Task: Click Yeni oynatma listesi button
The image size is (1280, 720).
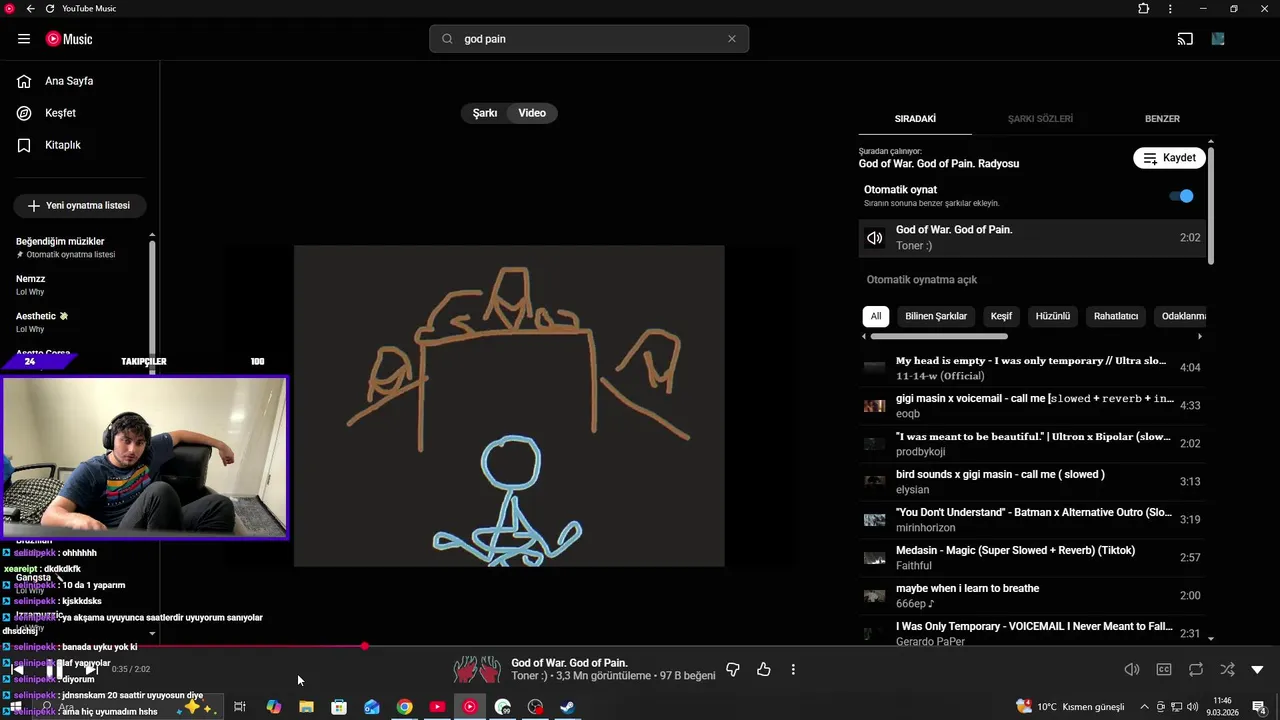Action: pos(79,205)
